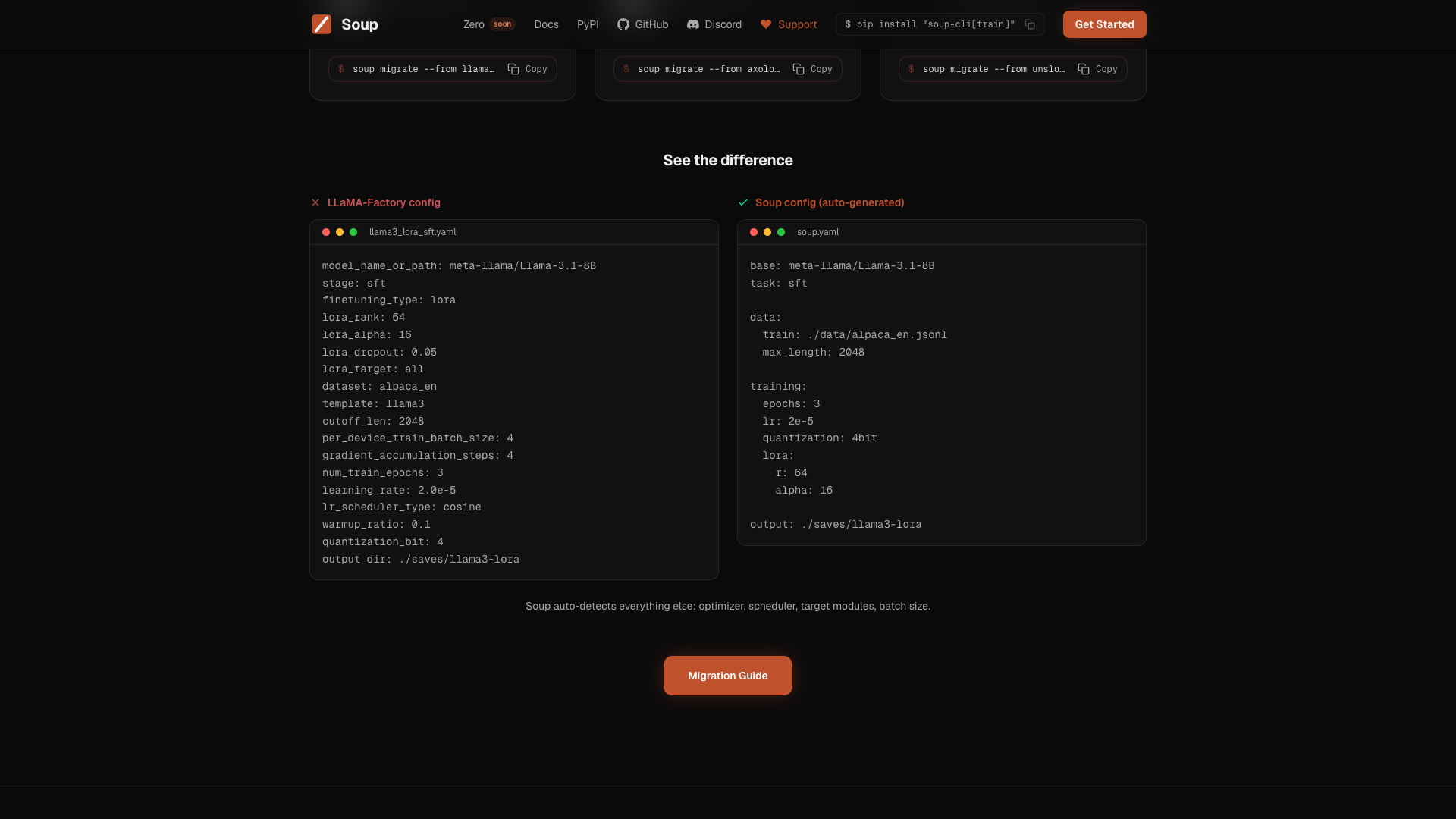Open the Discord nav link
The height and width of the screenshot is (819, 1456).
[x=714, y=24]
